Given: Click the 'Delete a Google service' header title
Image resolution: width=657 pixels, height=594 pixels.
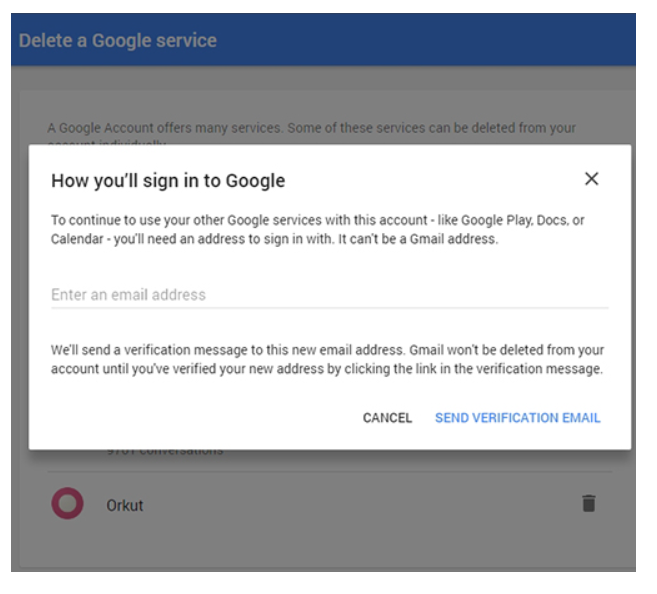Looking at the screenshot, I should [x=118, y=41].
